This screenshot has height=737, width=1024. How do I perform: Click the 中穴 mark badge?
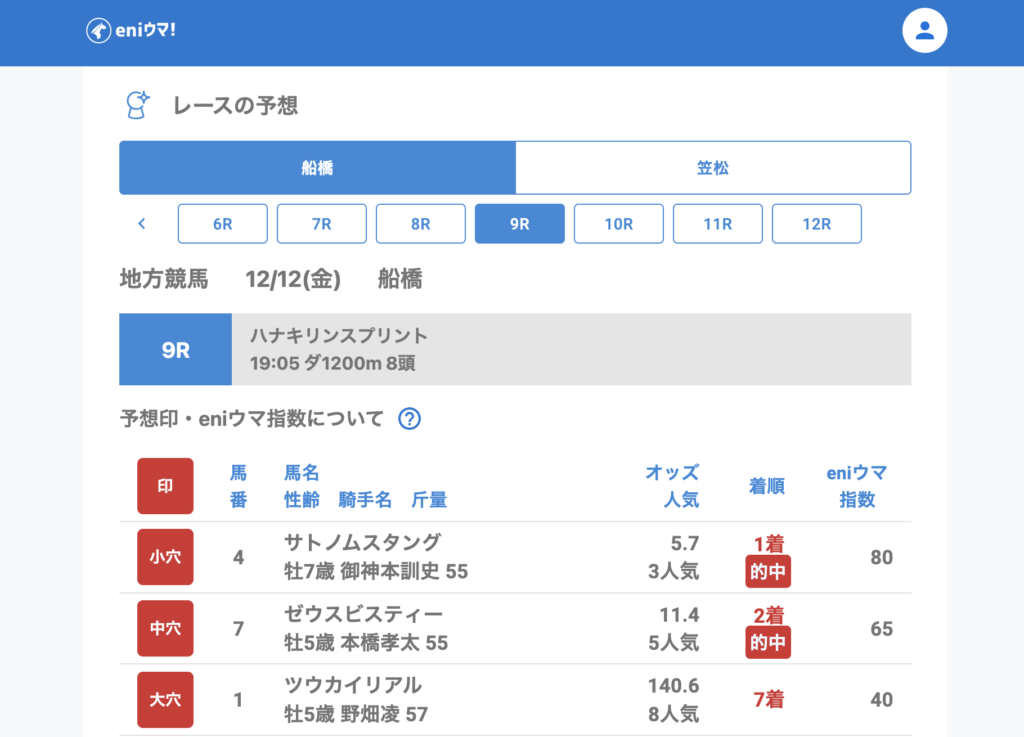coord(165,629)
